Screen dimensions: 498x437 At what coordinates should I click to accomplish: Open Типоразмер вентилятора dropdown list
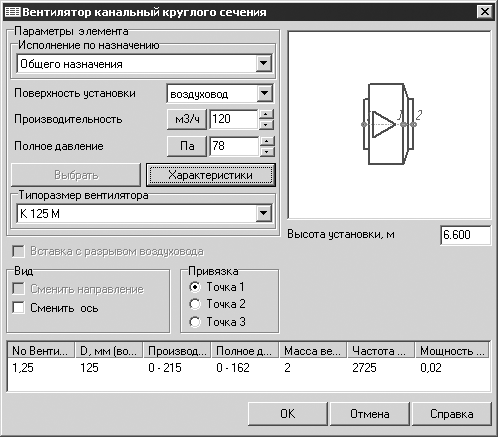coord(264,213)
